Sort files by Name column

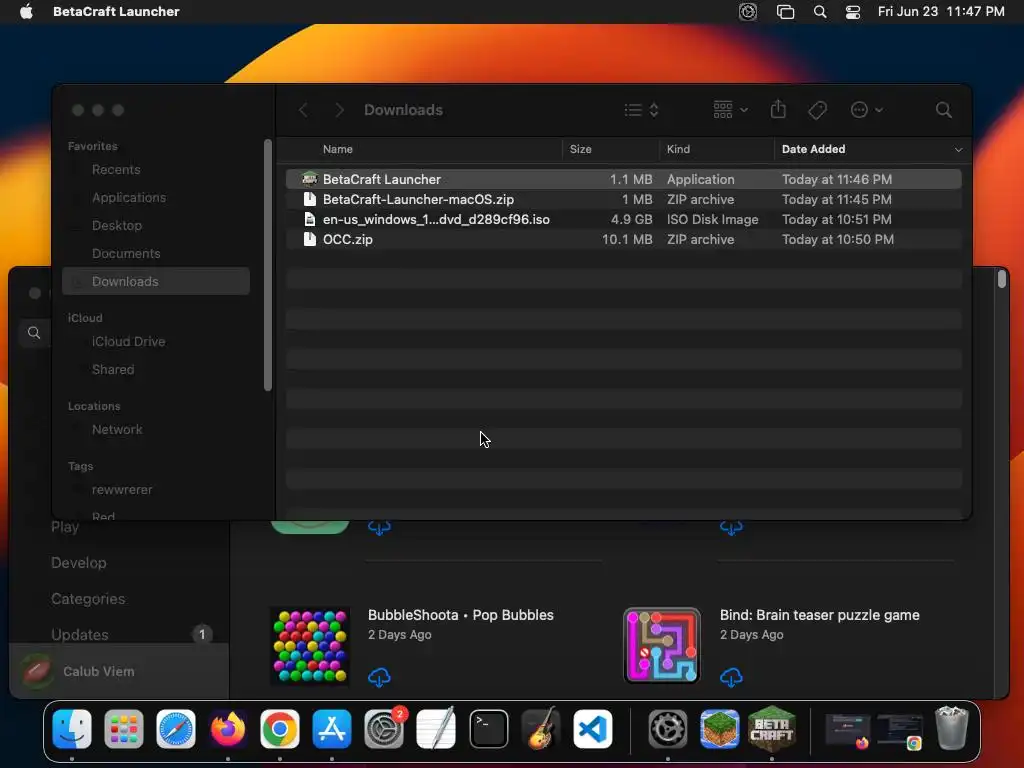tap(338, 150)
